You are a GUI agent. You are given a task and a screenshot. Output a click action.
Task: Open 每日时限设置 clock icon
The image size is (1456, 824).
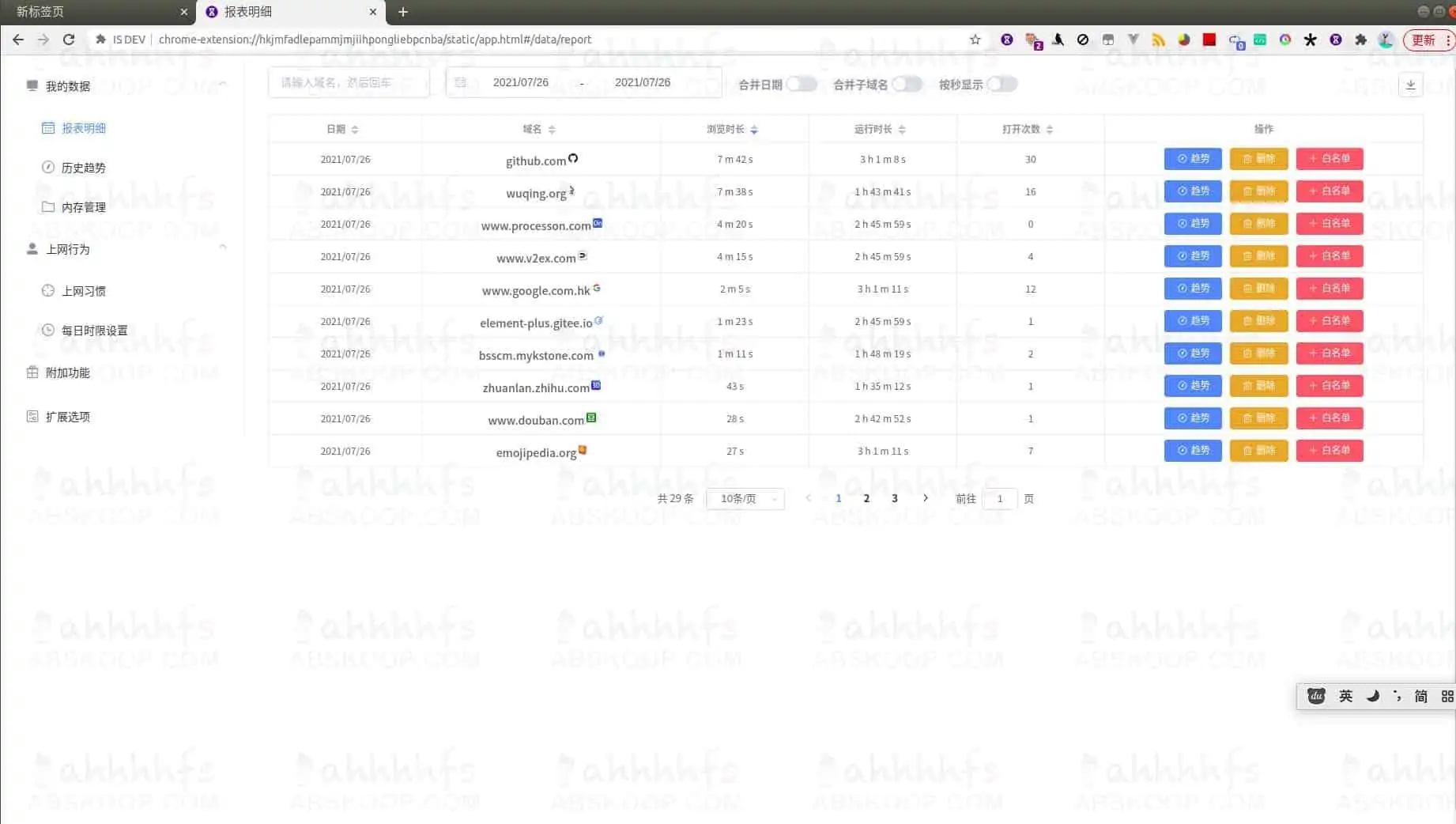coord(49,330)
